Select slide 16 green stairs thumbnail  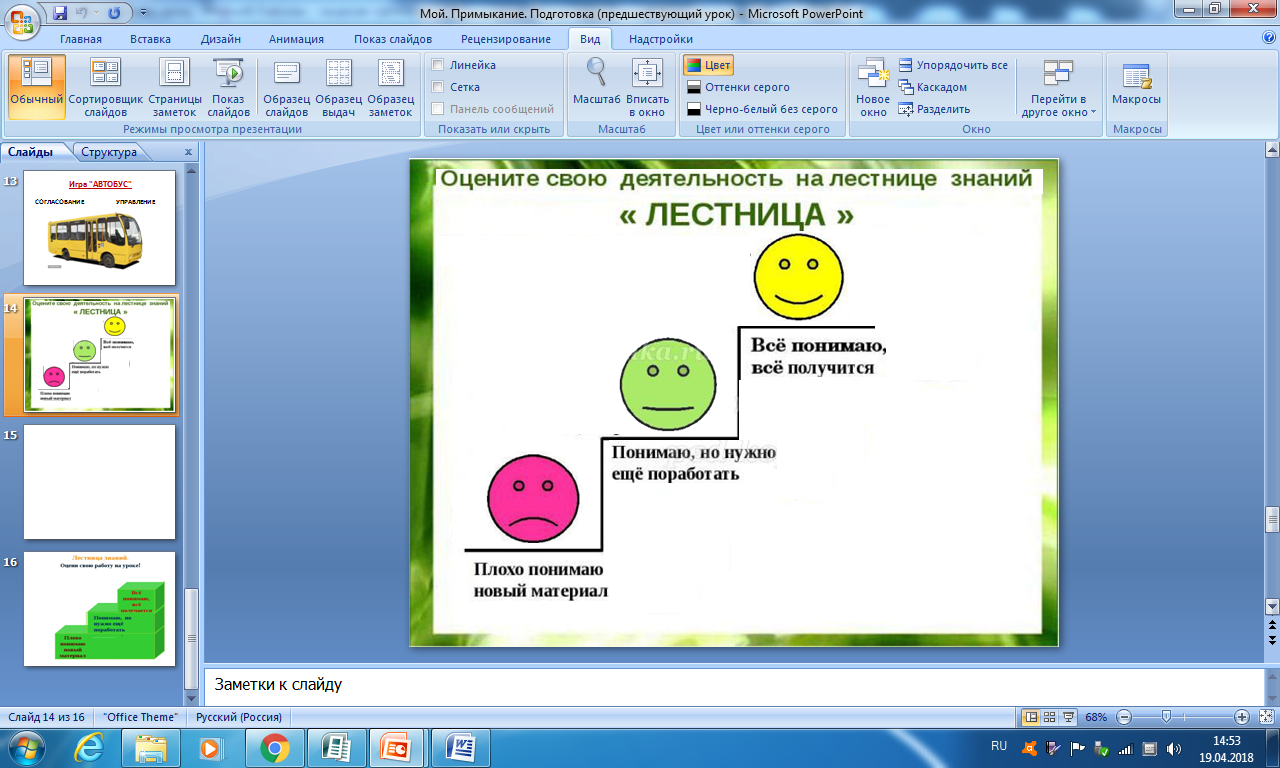click(x=100, y=609)
